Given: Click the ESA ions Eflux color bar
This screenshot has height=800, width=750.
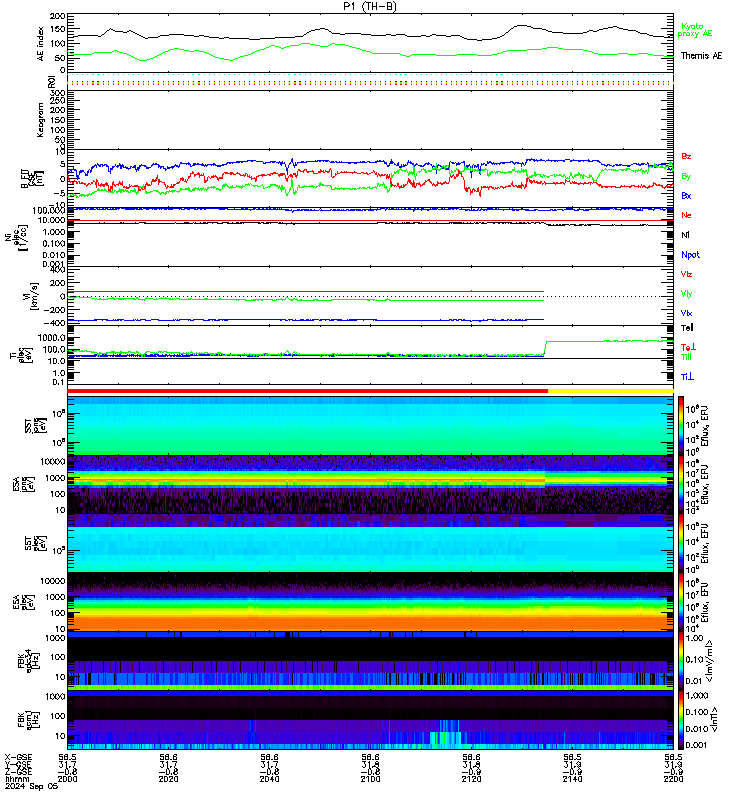Looking at the screenshot, I should 681,485.
